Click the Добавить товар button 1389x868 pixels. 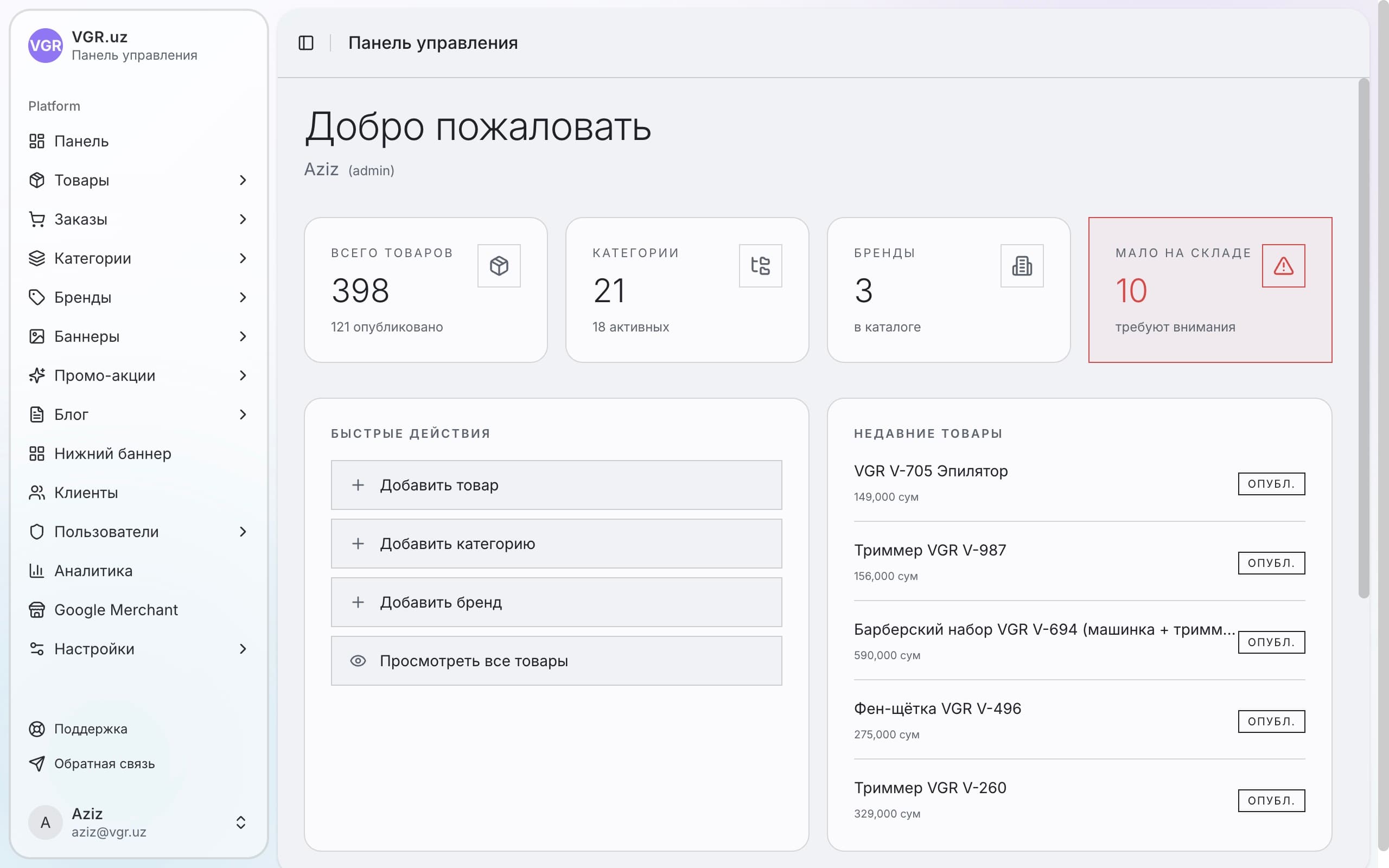(556, 485)
